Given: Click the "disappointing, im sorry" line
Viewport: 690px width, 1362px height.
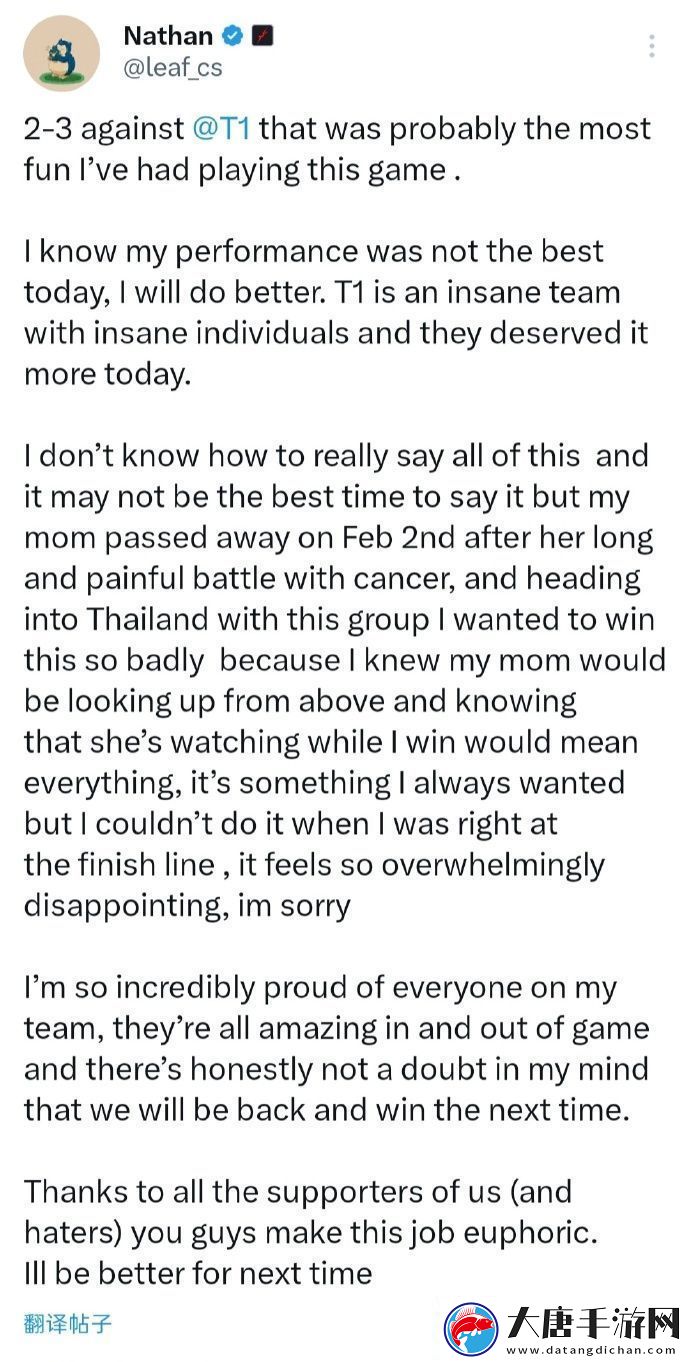Looking at the screenshot, I should click(187, 906).
